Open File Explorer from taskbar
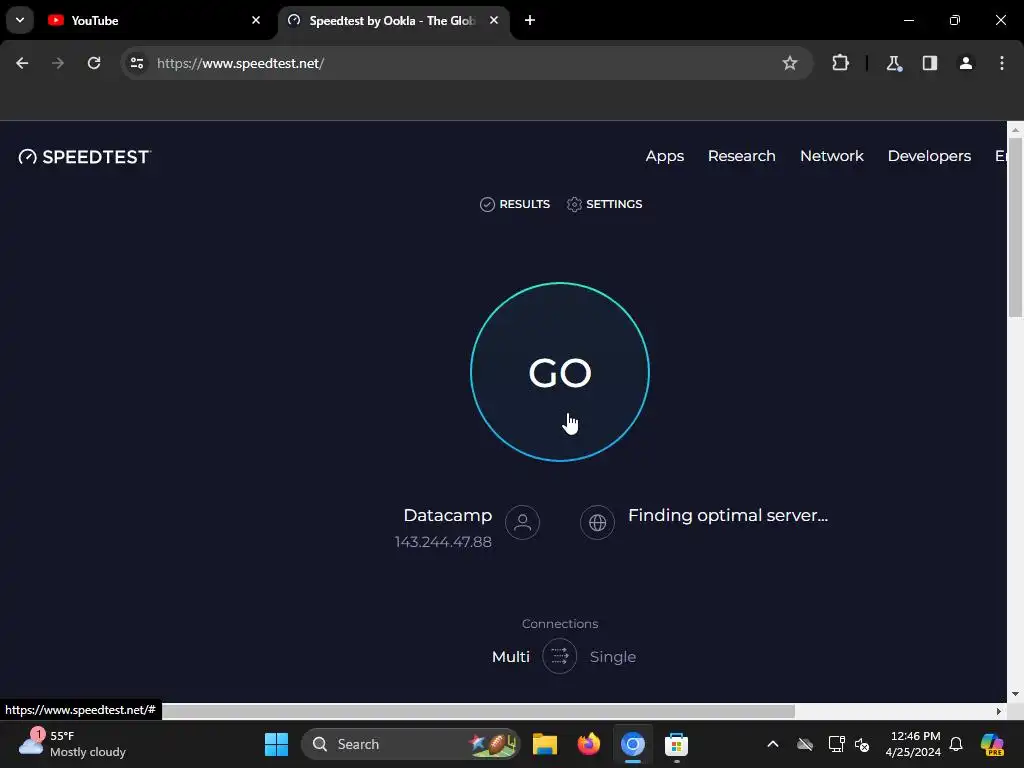This screenshot has width=1024, height=768. point(545,744)
